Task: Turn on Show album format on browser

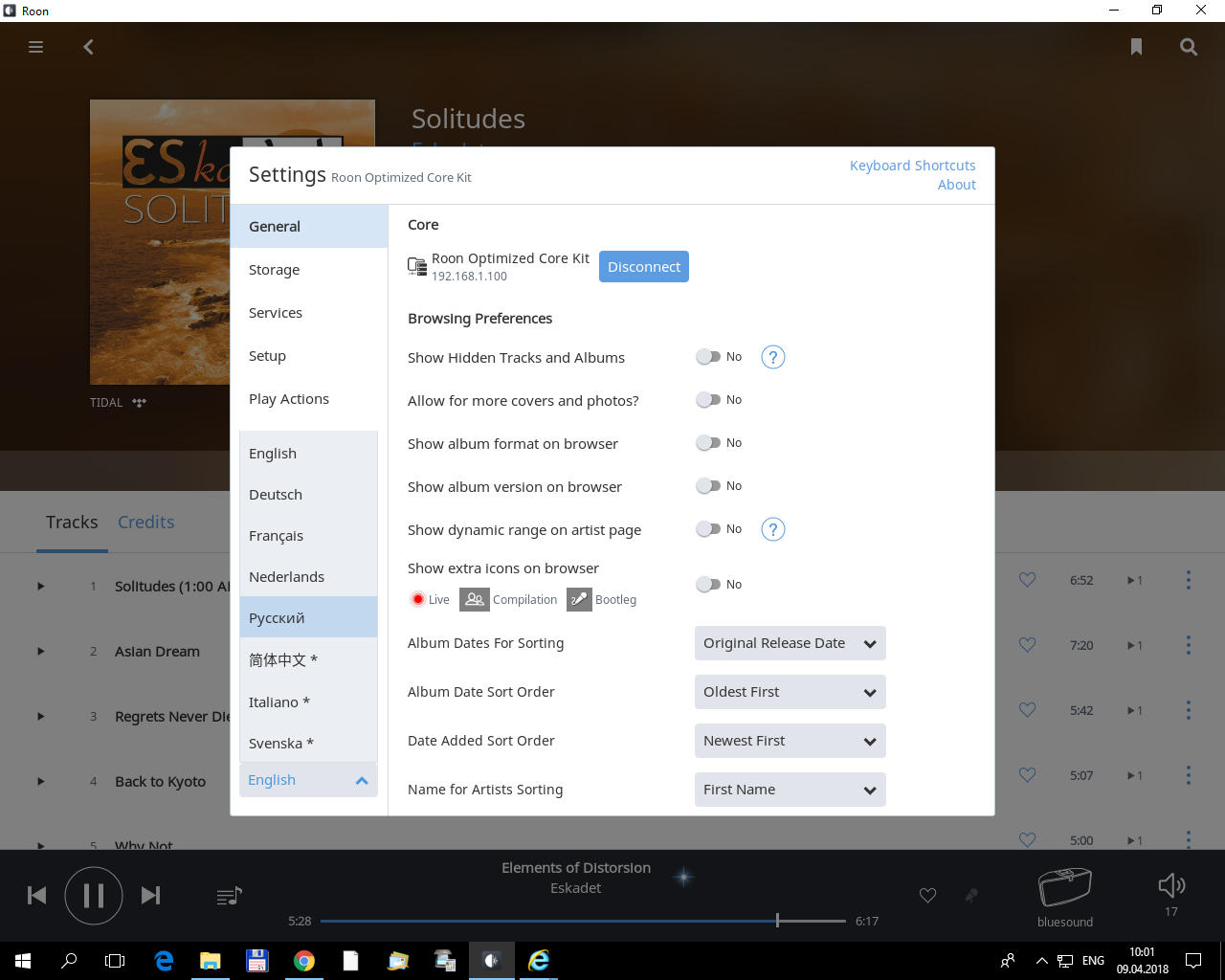Action: point(708,443)
